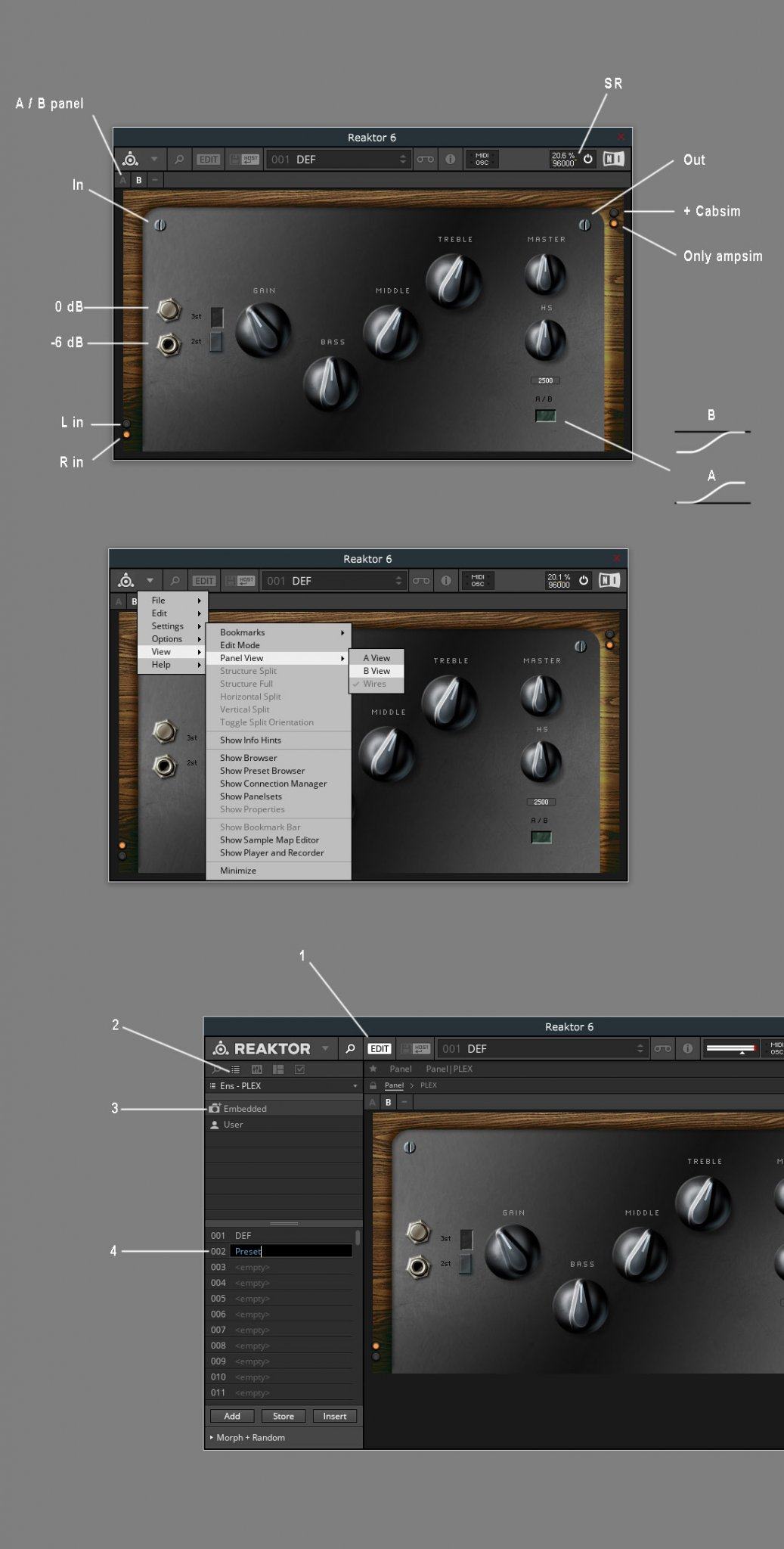Open the preset list tab icon in the browser
Screen dimensions: 784x1549
pos(235,1069)
